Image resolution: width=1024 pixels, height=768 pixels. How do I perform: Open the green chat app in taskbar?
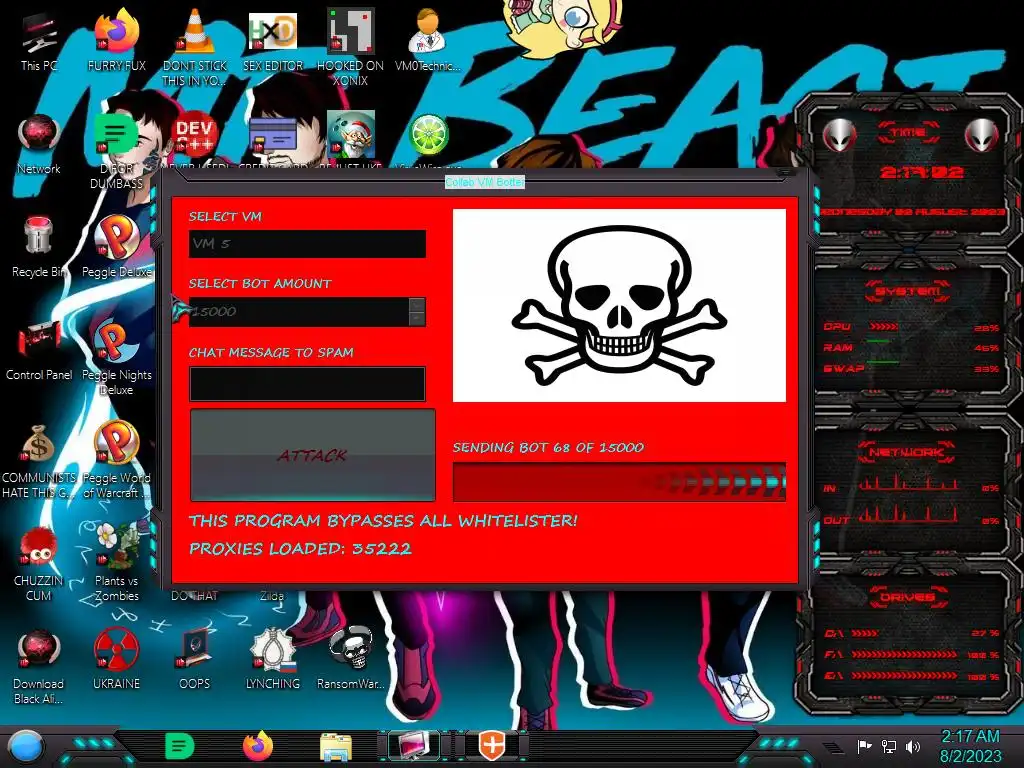pyautogui.click(x=179, y=746)
